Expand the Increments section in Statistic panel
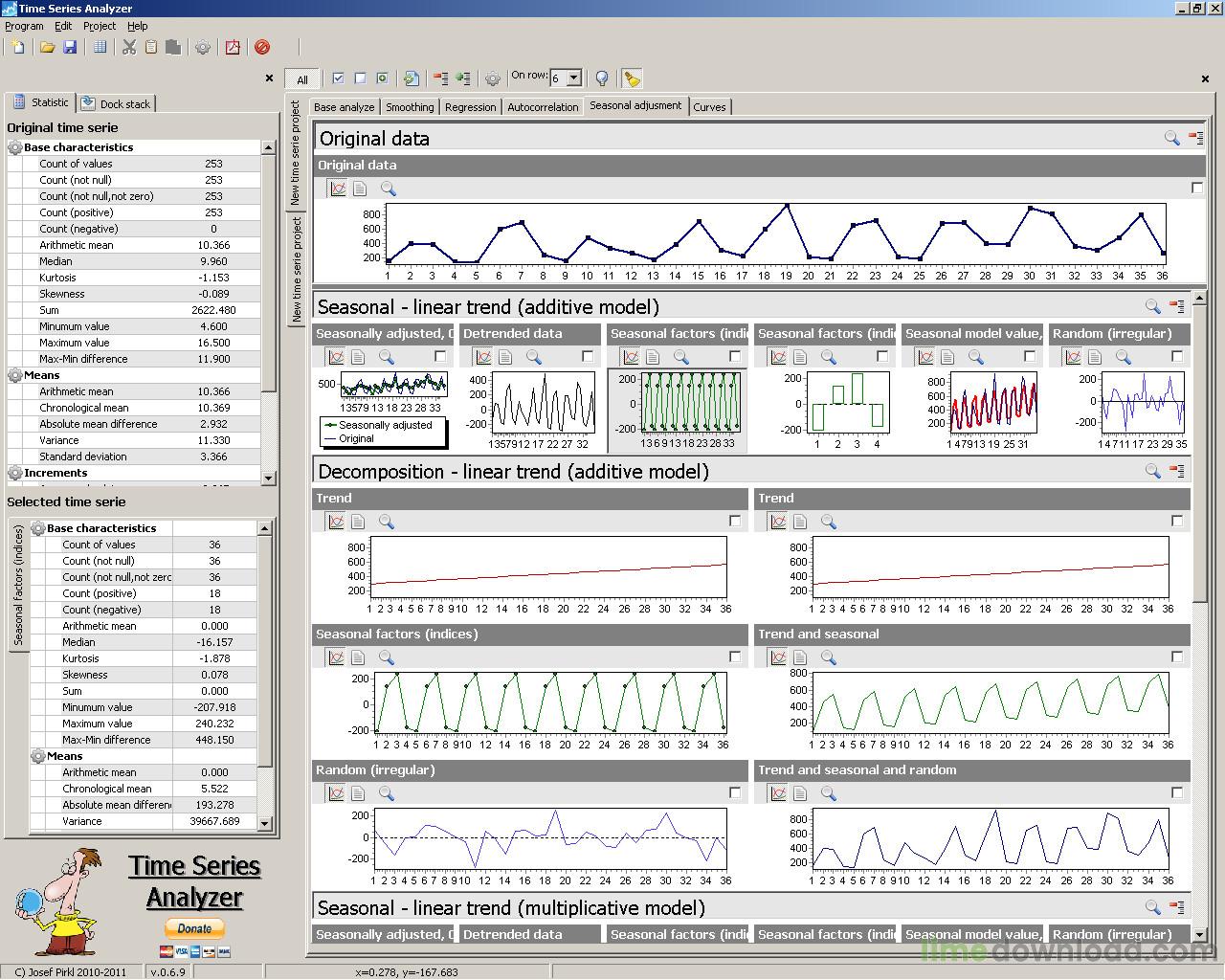 14,473
